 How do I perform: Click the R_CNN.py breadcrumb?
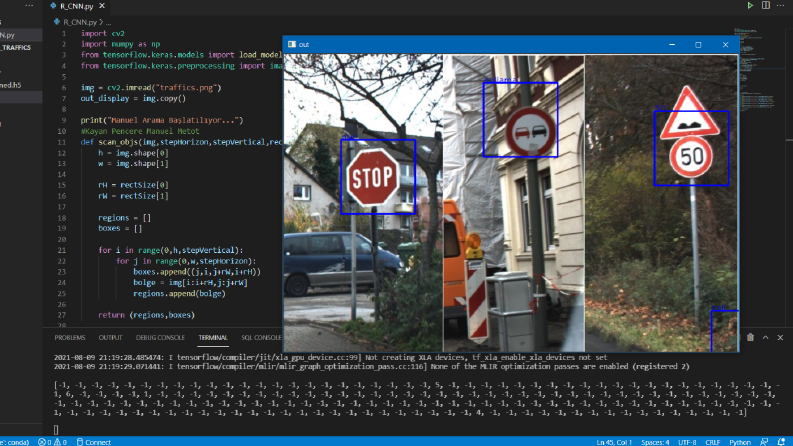pos(75,22)
